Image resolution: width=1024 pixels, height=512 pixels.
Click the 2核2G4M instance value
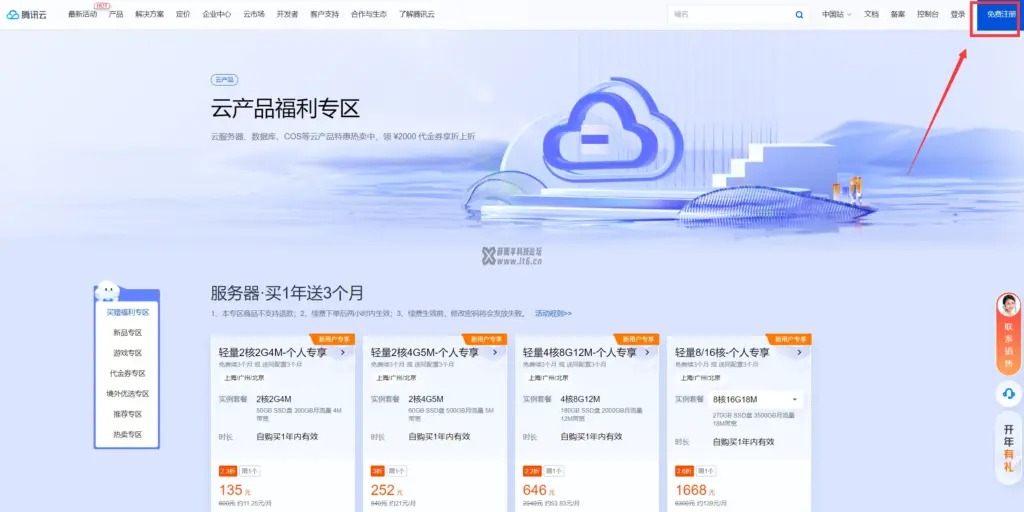[274, 399]
